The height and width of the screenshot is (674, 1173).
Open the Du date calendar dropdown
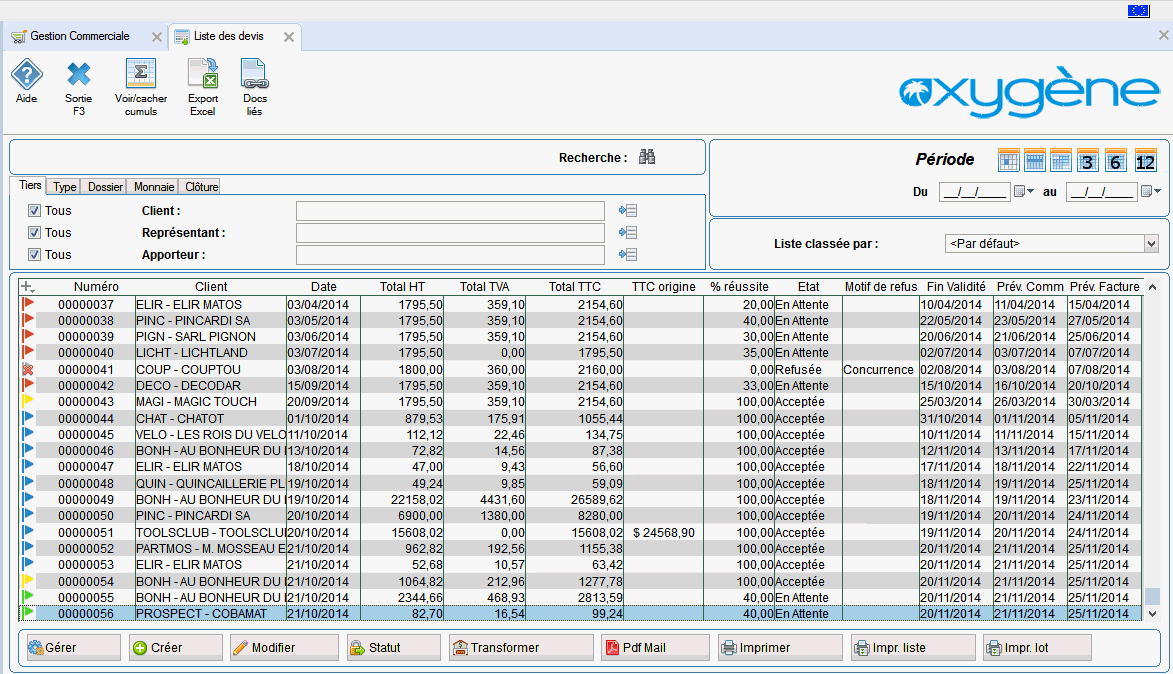click(x=1024, y=192)
